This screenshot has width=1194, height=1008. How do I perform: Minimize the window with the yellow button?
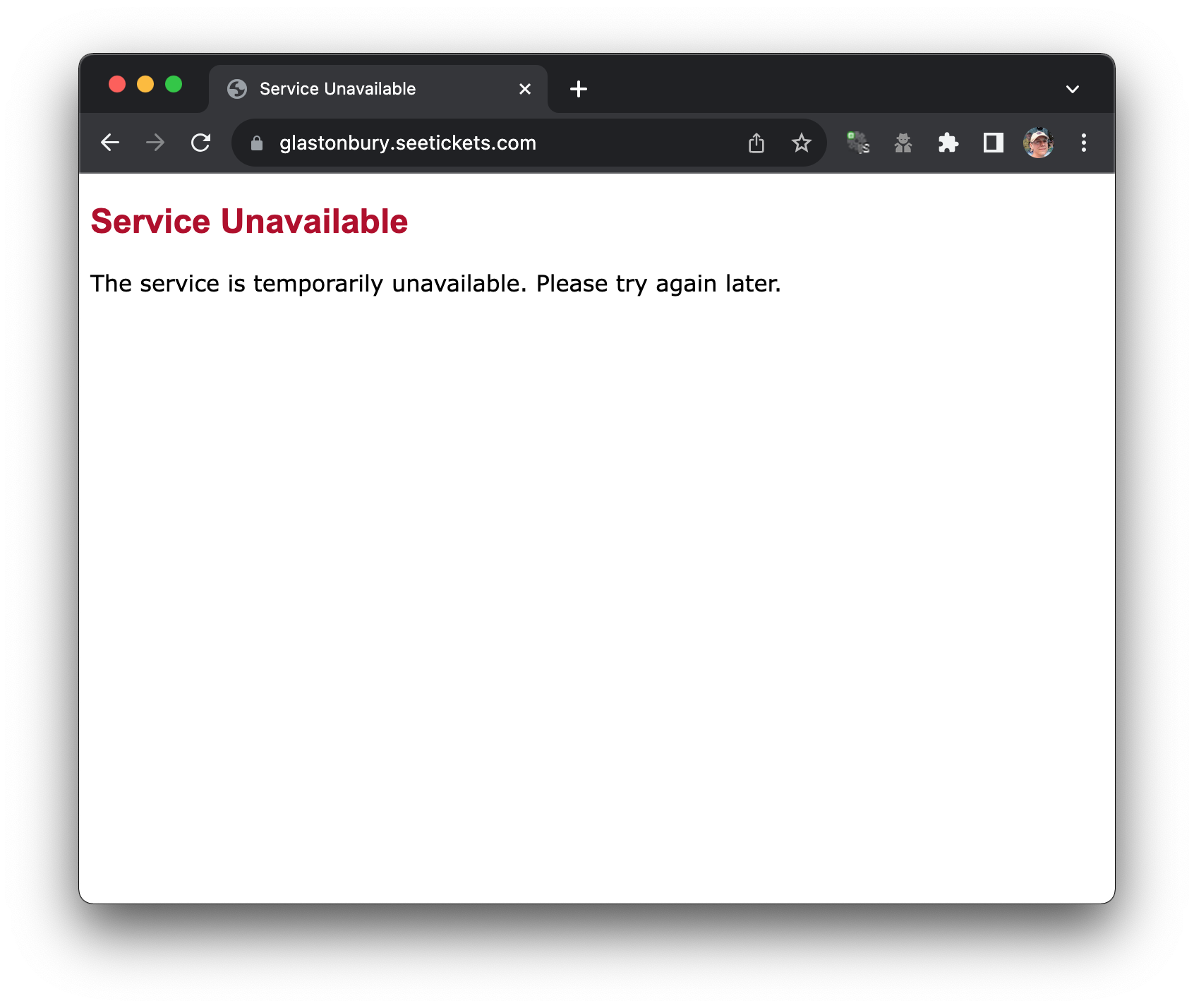pos(145,85)
